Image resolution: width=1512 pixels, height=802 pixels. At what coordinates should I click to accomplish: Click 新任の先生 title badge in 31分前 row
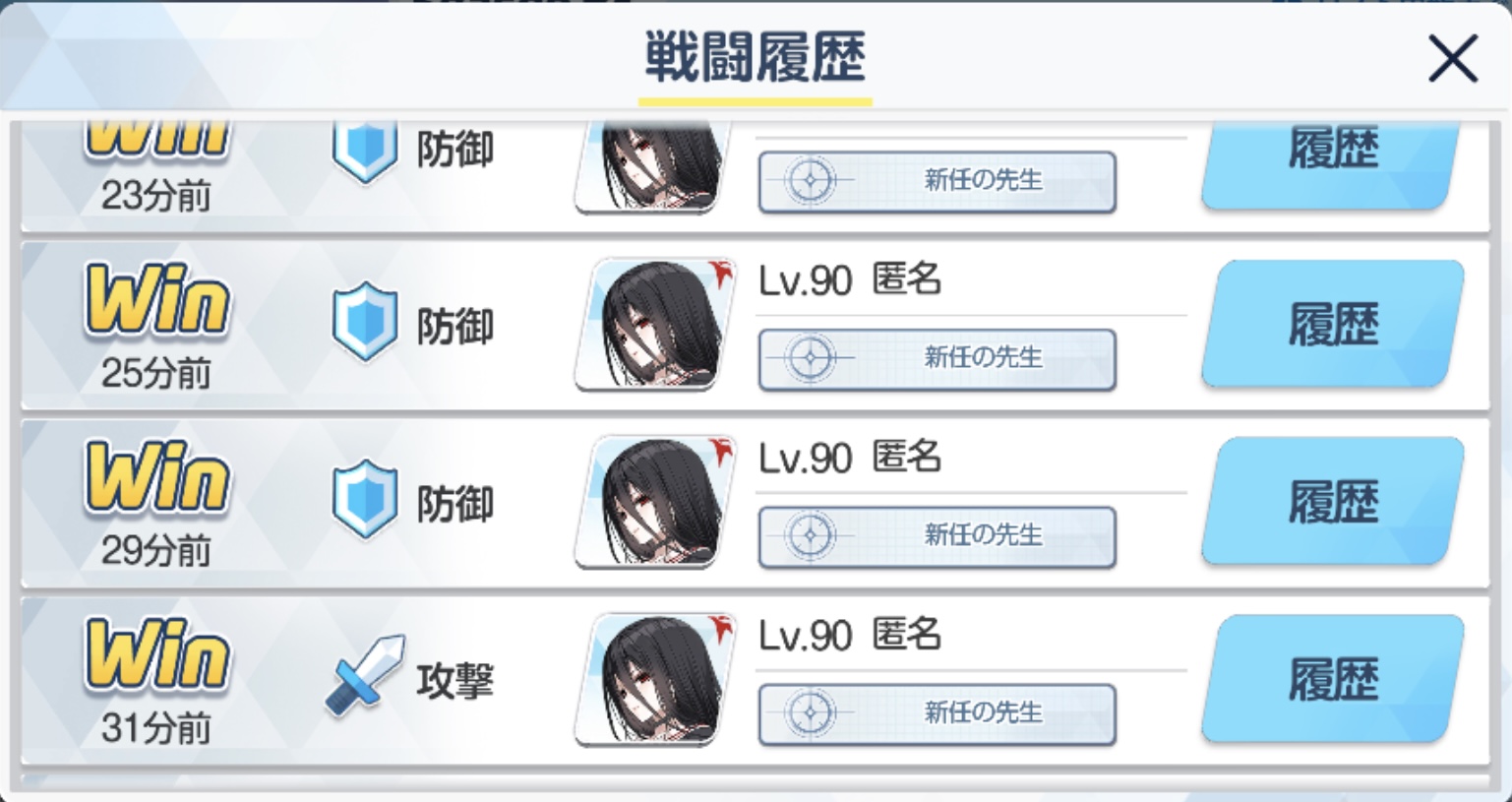pyautogui.click(x=937, y=713)
